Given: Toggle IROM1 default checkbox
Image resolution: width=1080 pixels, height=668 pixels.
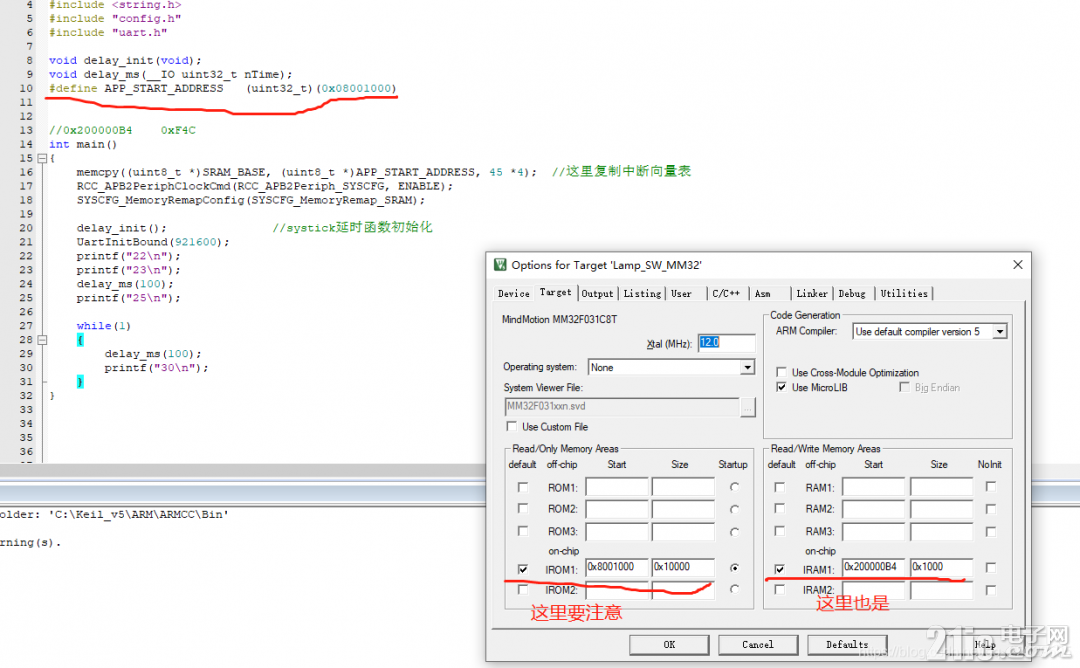Looking at the screenshot, I should pos(523,569).
